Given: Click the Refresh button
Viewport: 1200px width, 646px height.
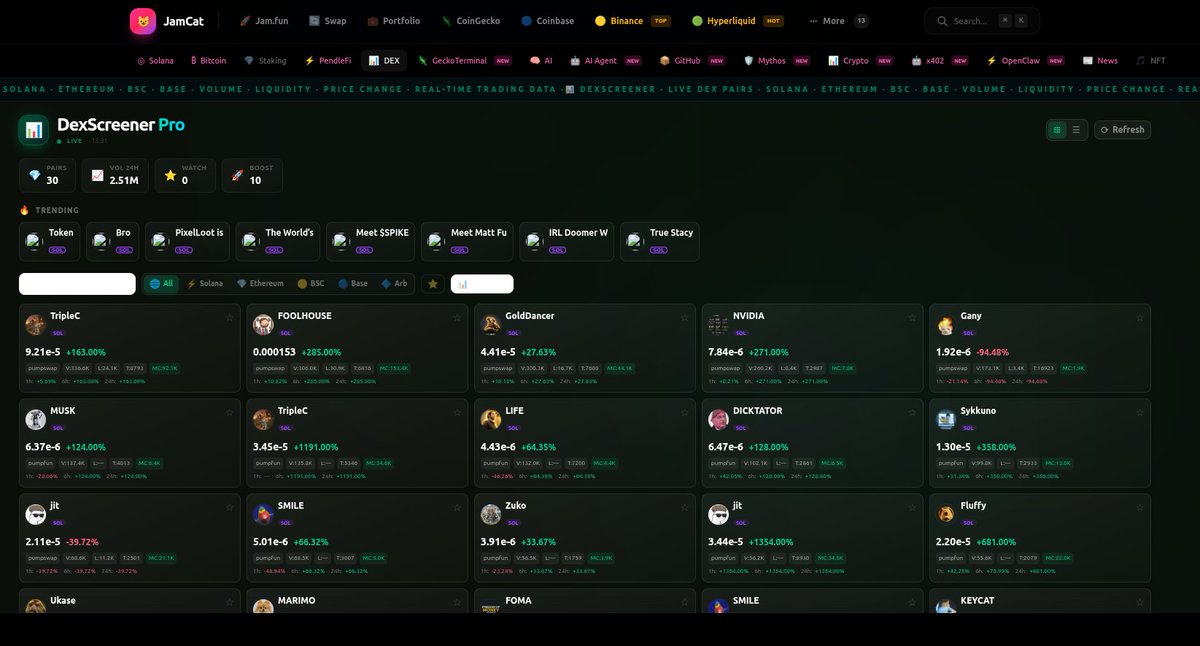Looking at the screenshot, I should coord(1122,130).
